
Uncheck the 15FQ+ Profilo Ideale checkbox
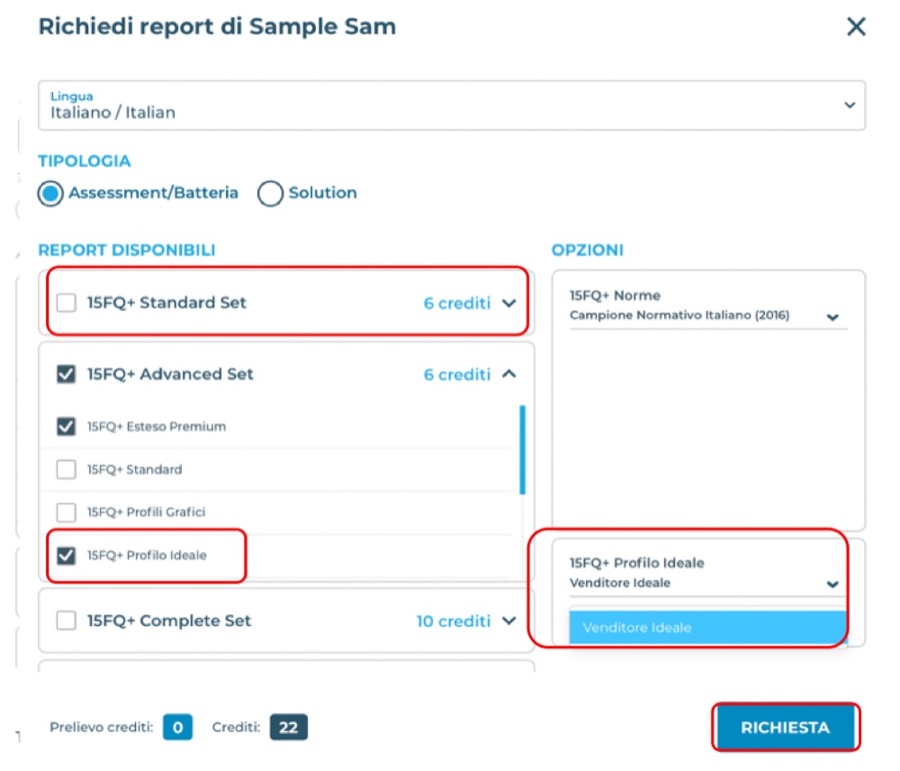point(67,555)
